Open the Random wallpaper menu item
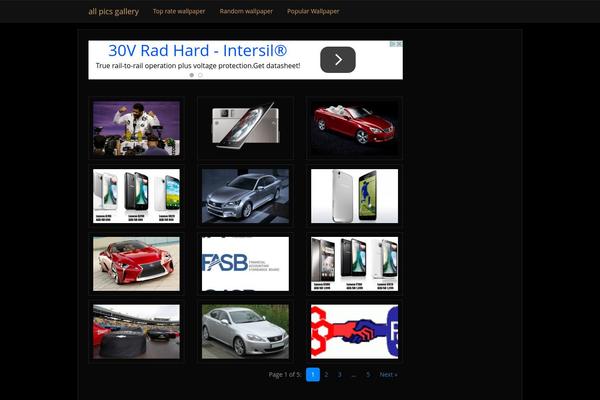600x400 pixels. 246,11
